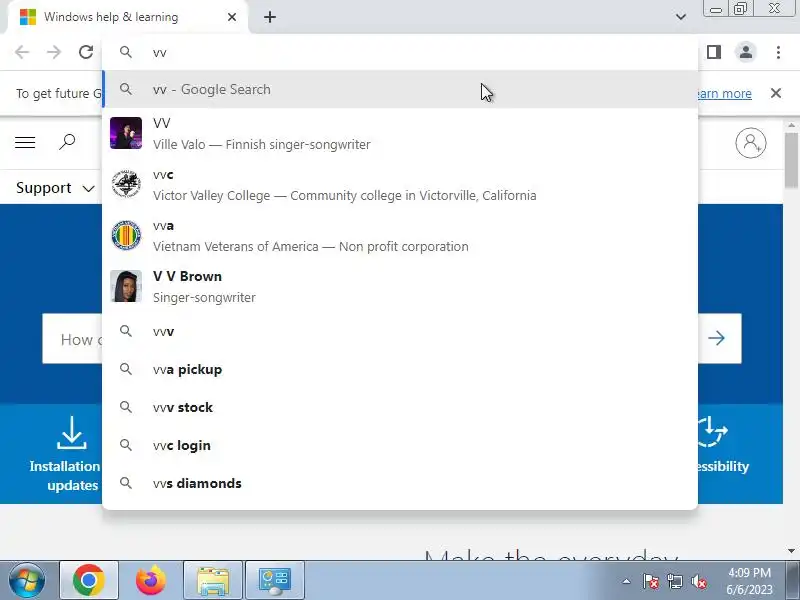This screenshot has height=600, width=800.
Task: Click the network tray icon
Action: tap(675, 581)
